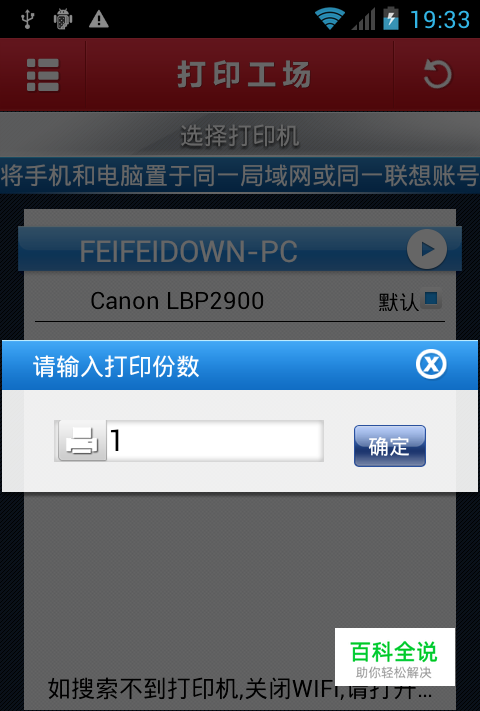Tap the printer not found help text
The height and width of the screenshot is (711, 480).
[x=240, y=689]
